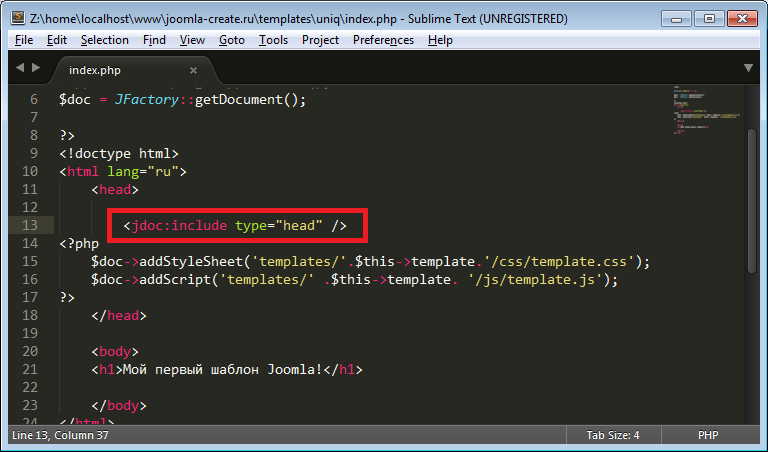Open the Preferences menu
The width and height of the screenshot is (768, 452).
coord(383,40)
